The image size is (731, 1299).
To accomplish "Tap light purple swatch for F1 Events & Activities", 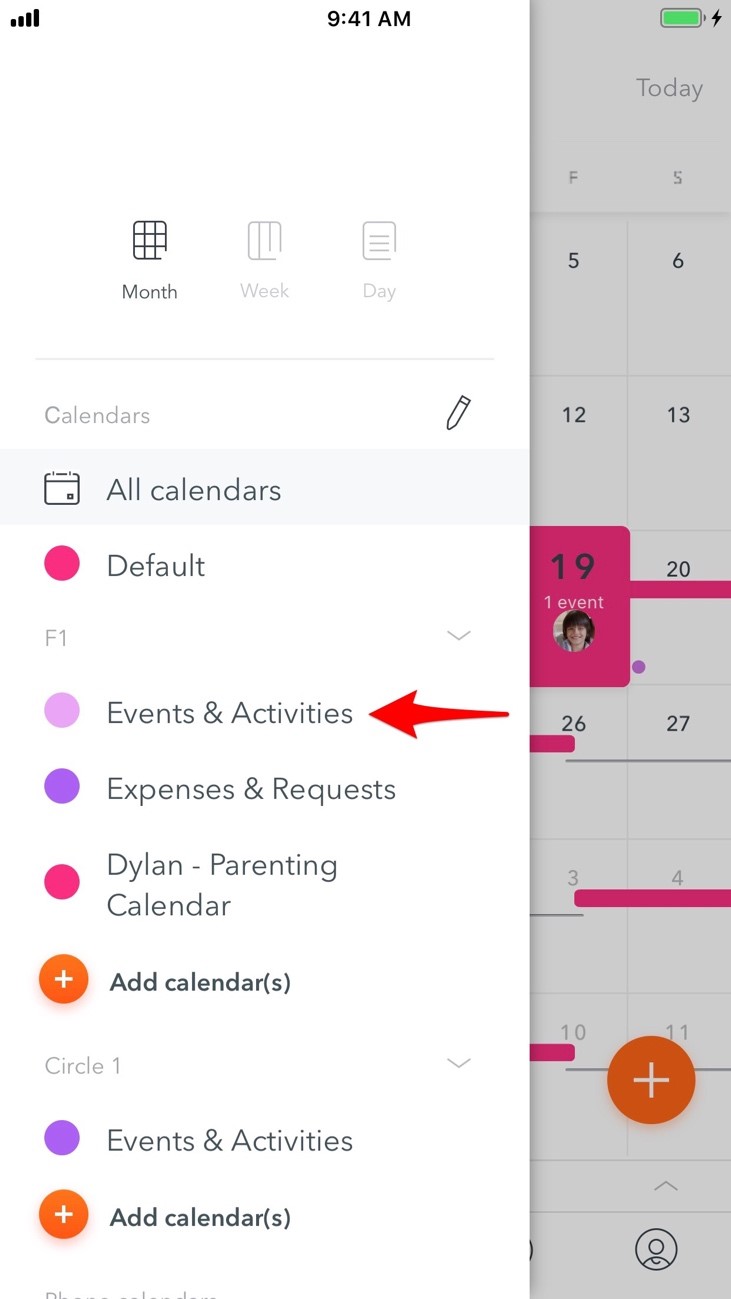I will [x=62, y=711].
